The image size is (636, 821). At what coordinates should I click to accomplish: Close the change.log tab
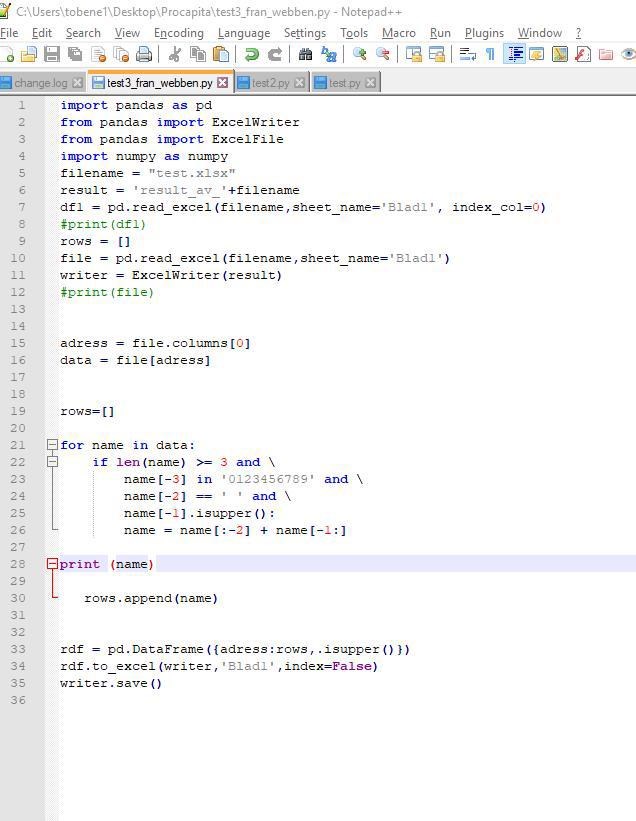78,83
